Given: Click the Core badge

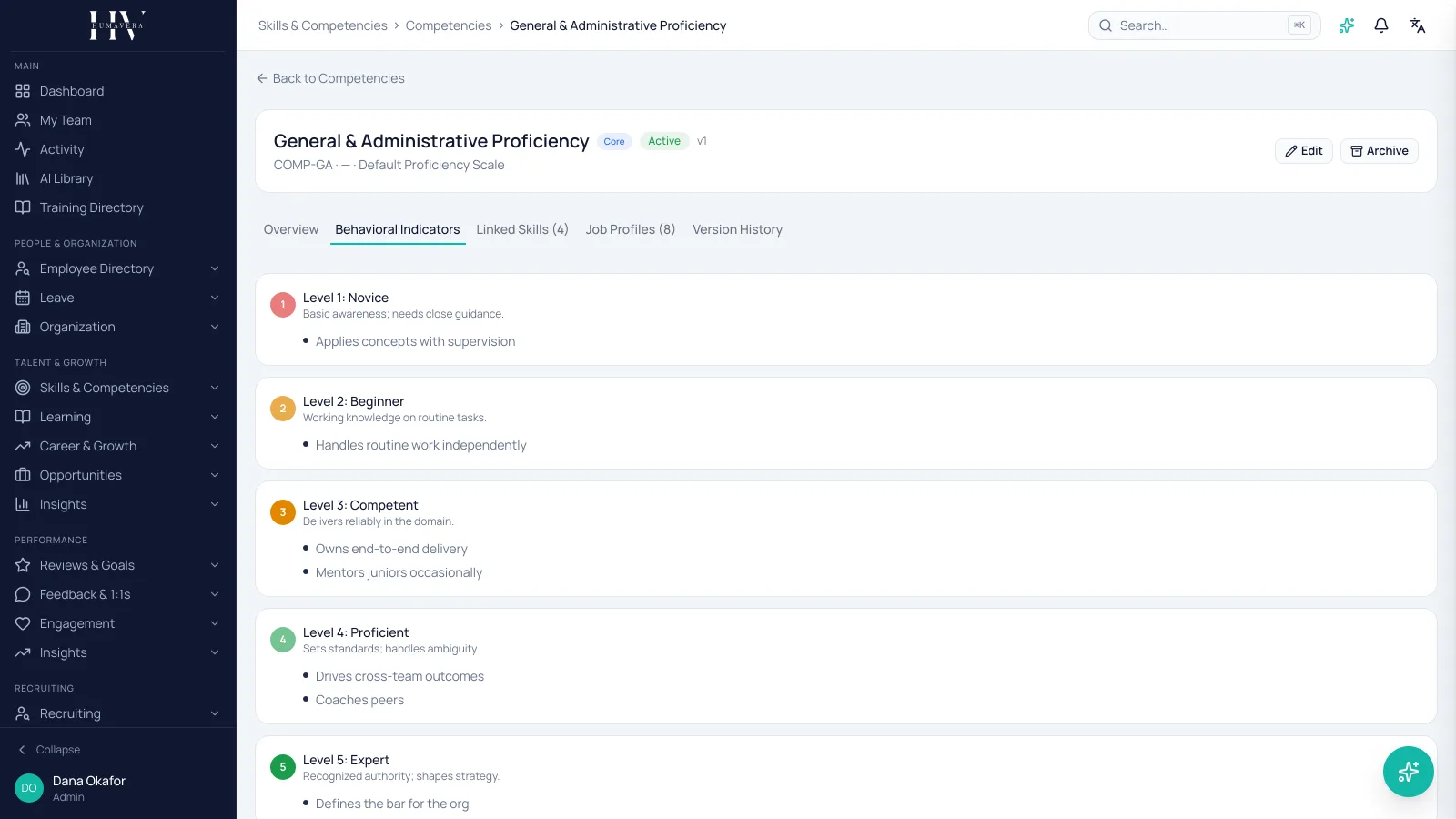Looking at the screenshot, I should point(614,141).
